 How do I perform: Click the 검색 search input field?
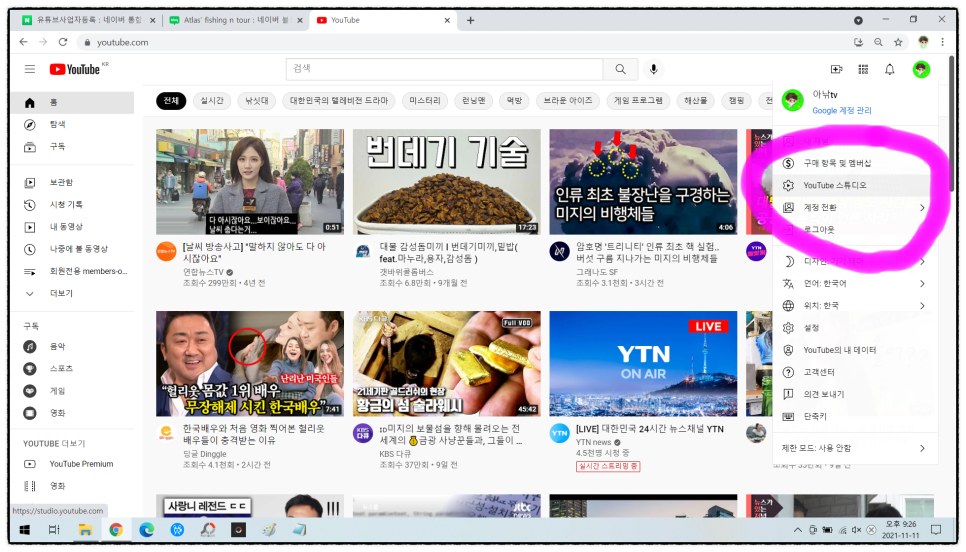tap(444, 69)
